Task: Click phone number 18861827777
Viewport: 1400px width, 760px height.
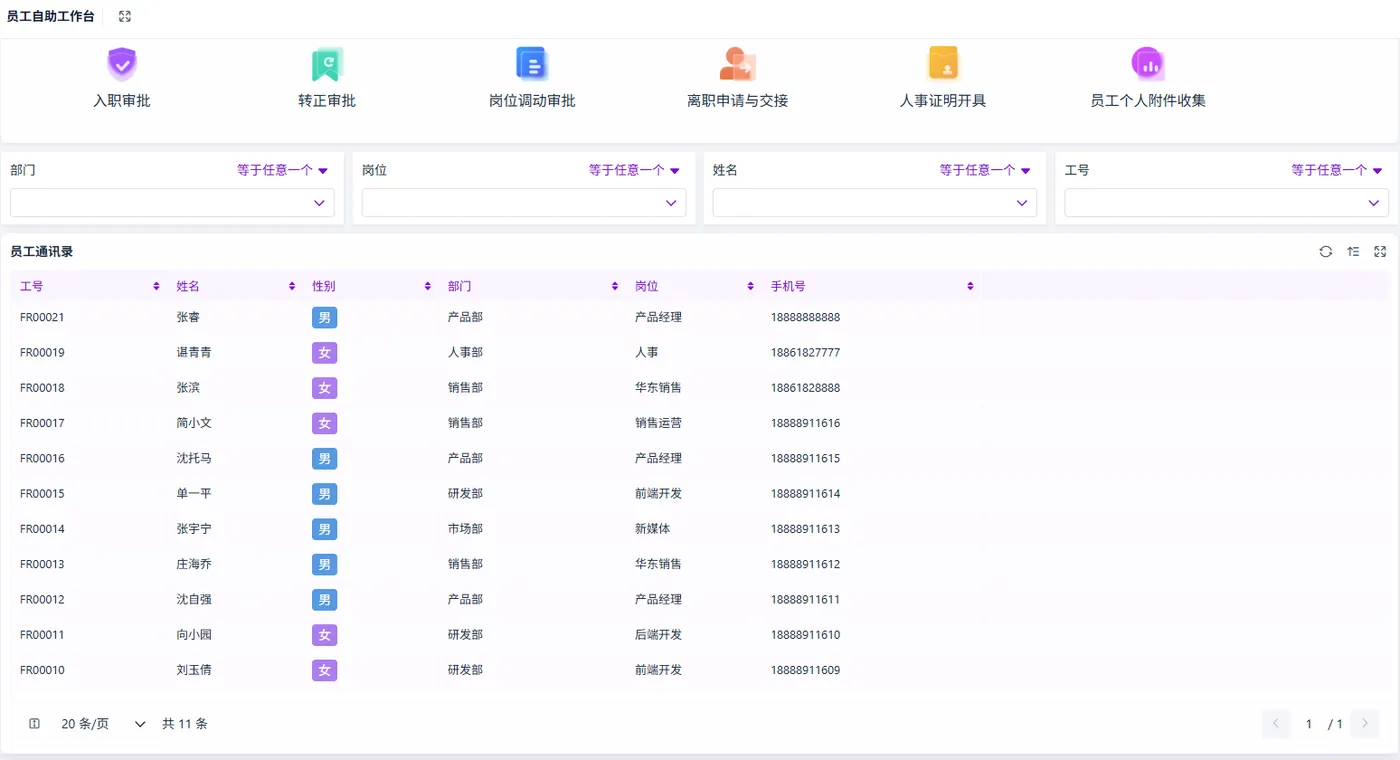Action: [805, 353]
